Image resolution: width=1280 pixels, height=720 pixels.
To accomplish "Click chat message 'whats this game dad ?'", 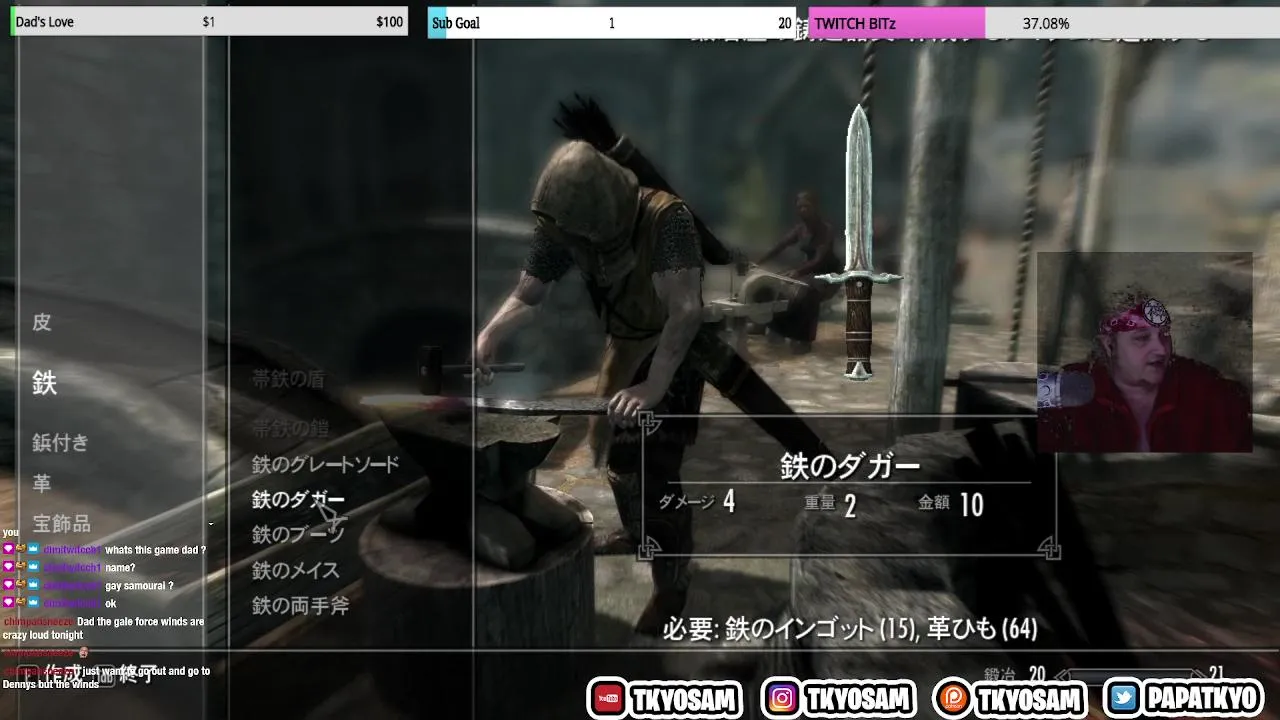I will [155, 550].
